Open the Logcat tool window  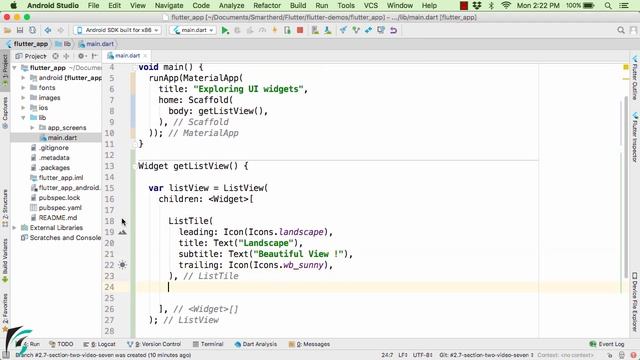(100, 344)
